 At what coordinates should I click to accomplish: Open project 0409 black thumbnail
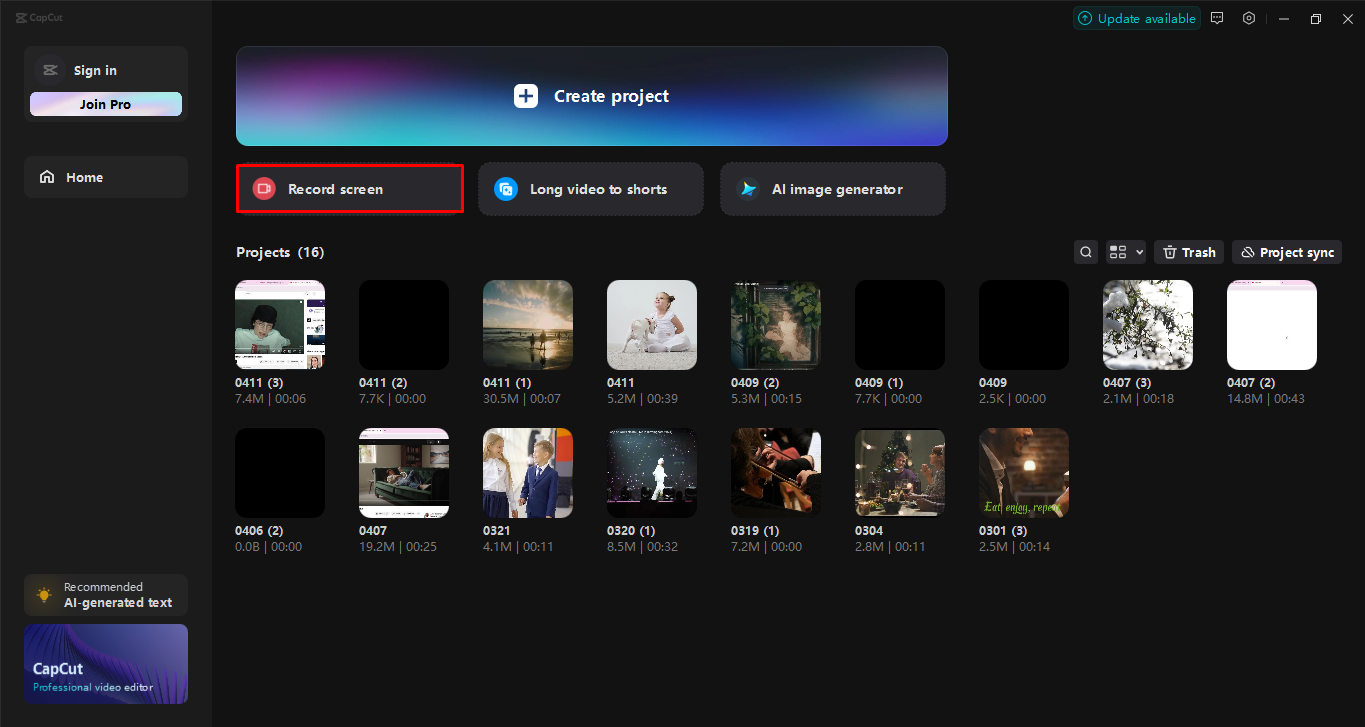pos(1024,325)
